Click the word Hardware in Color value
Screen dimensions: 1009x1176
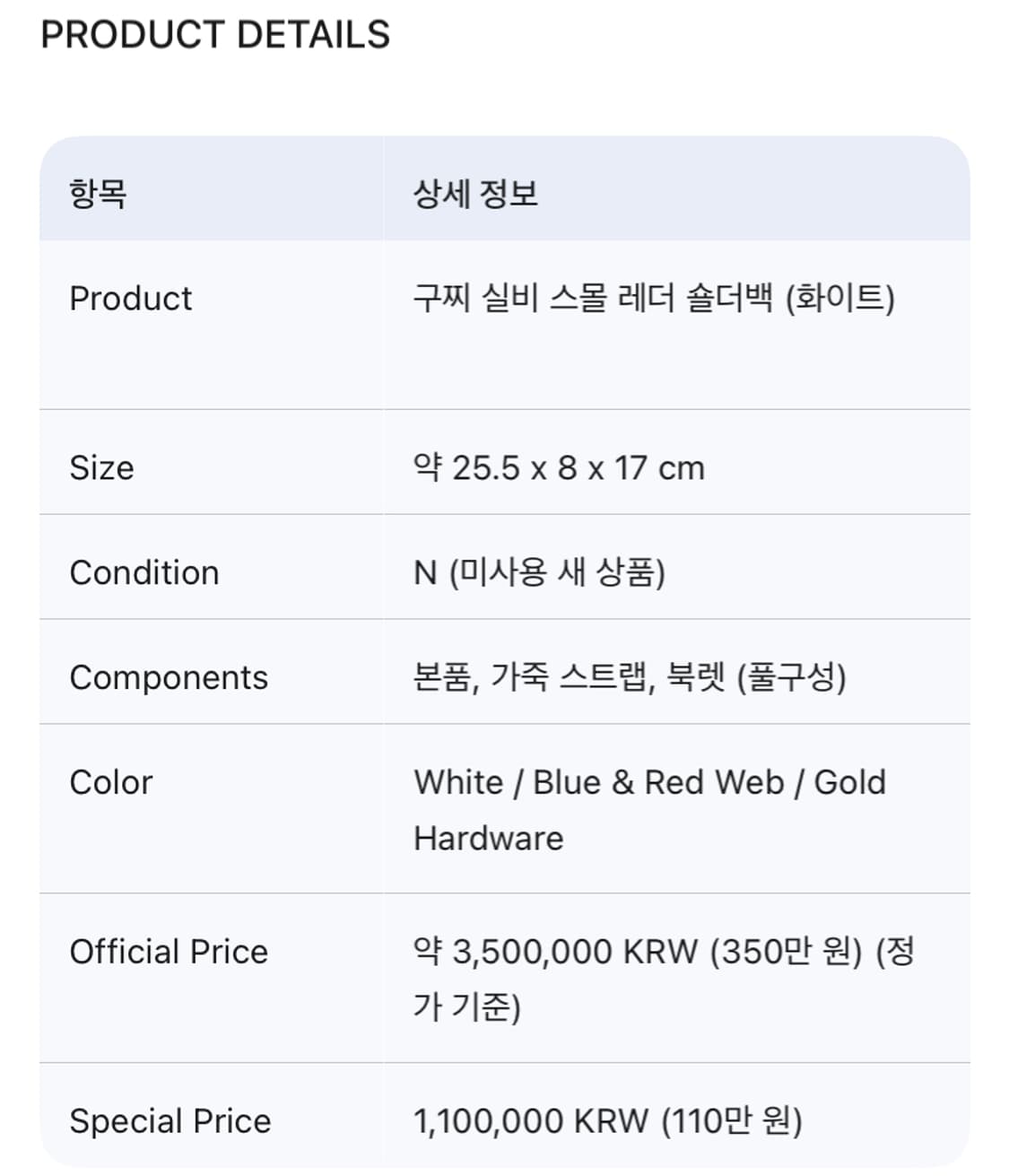(489, 839)
